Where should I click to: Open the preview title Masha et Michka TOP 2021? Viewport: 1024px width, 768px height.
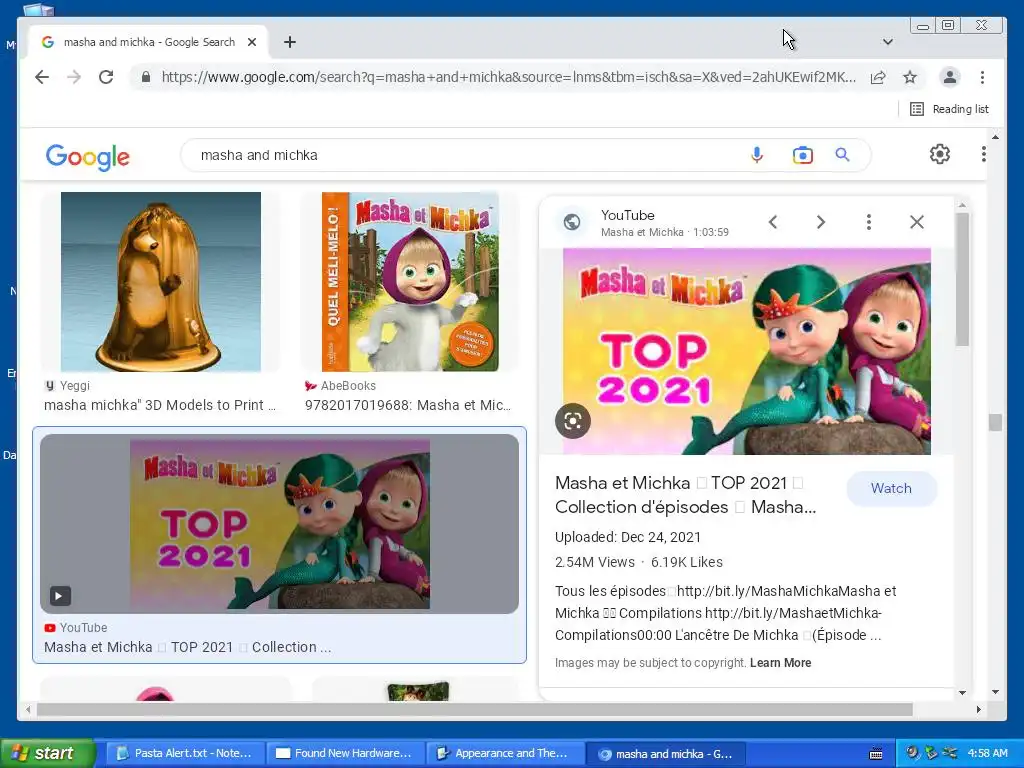[686, 495]
